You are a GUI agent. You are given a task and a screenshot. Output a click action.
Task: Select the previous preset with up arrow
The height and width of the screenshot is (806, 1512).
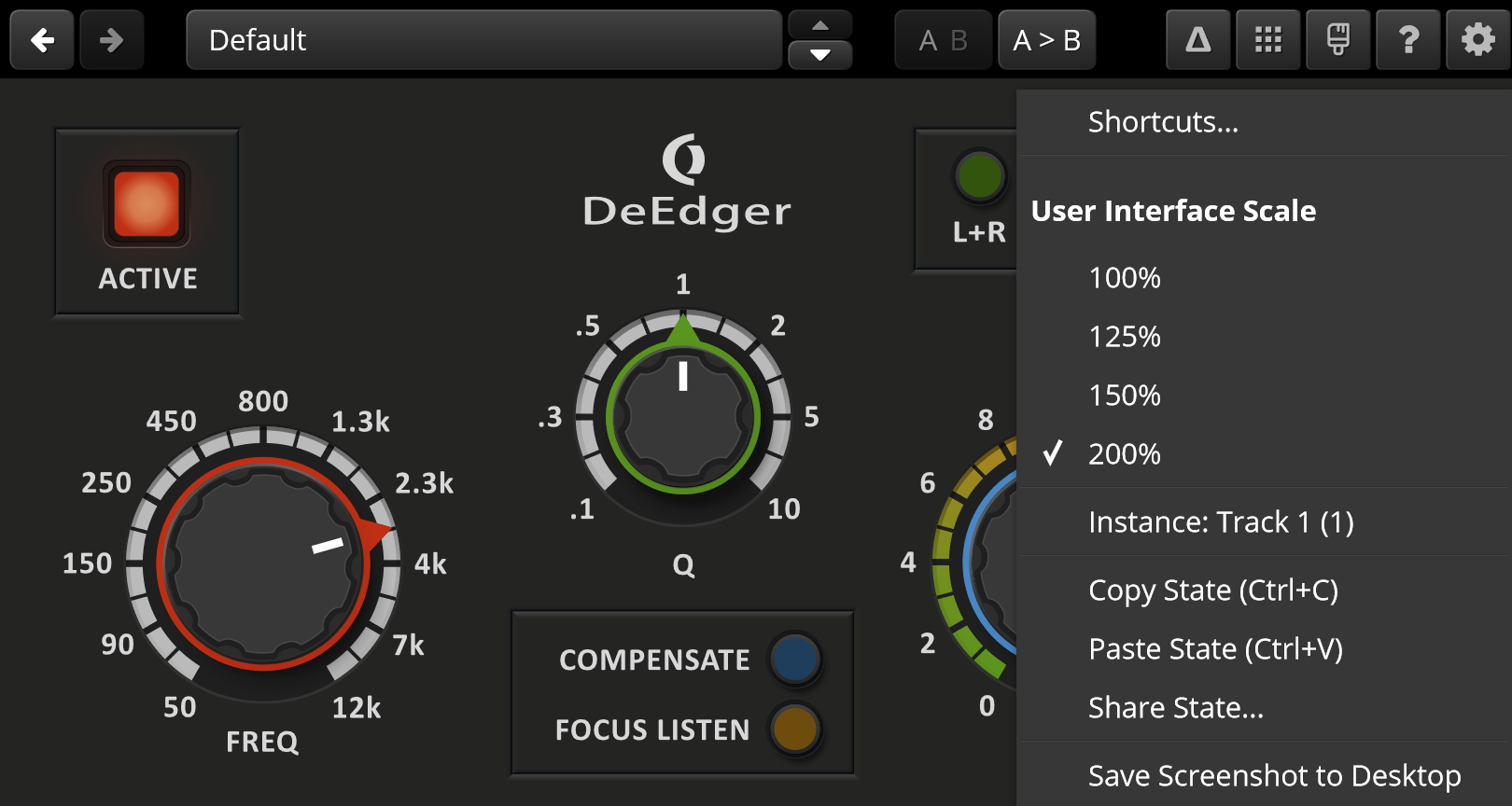pos(820,24)
